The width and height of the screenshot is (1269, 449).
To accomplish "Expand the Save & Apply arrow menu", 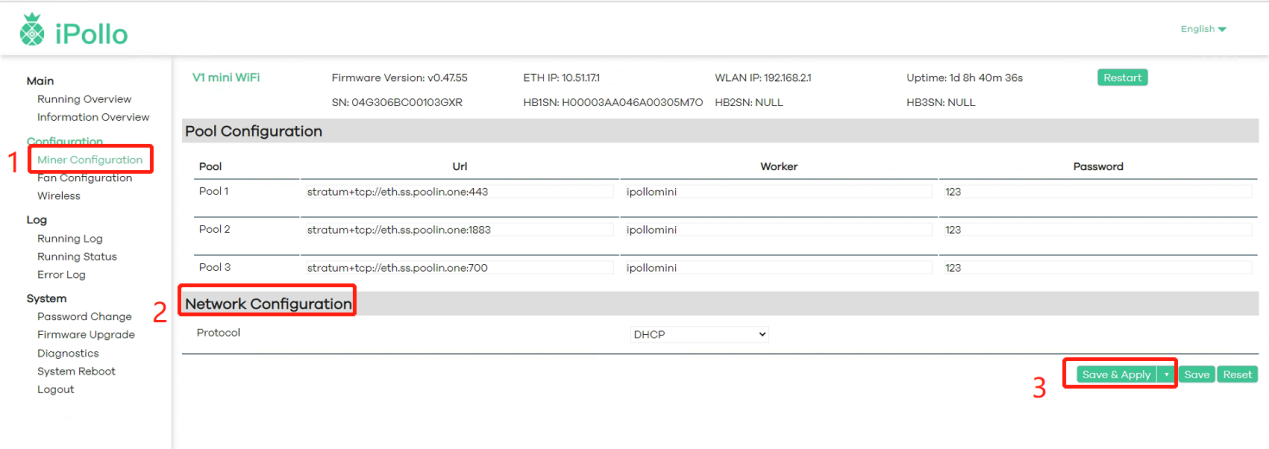I will [x=1166, y=374].
